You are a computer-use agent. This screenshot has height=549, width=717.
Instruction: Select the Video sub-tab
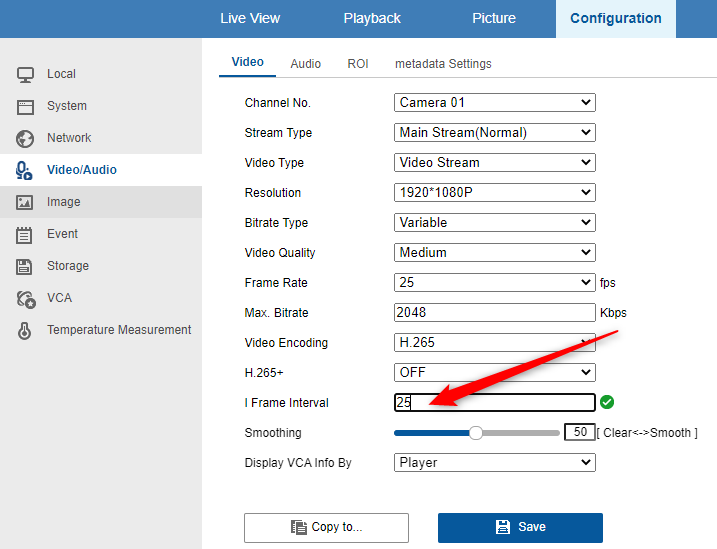click(x=247, y=63)
